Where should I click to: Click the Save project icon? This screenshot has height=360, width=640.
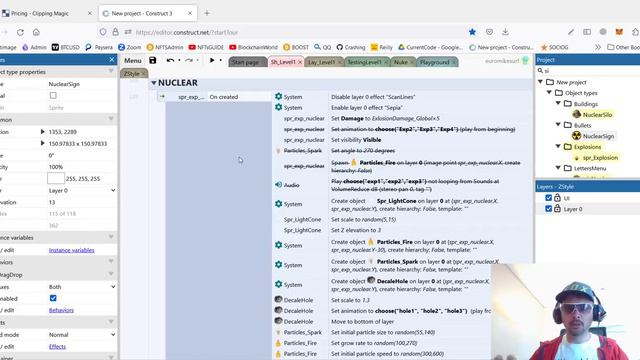pos(153,60)
